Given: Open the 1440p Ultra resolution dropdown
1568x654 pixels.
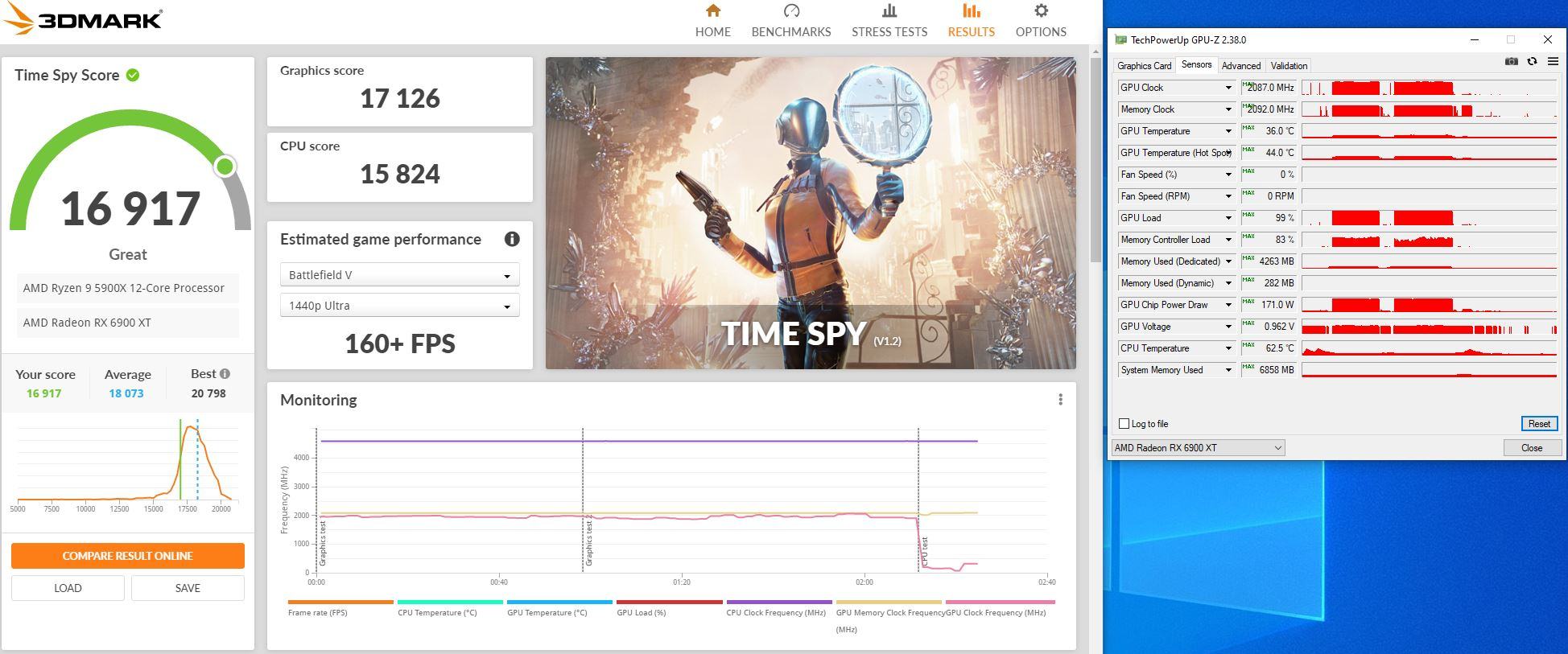Looking at the screenshot, I should [399, 306].
